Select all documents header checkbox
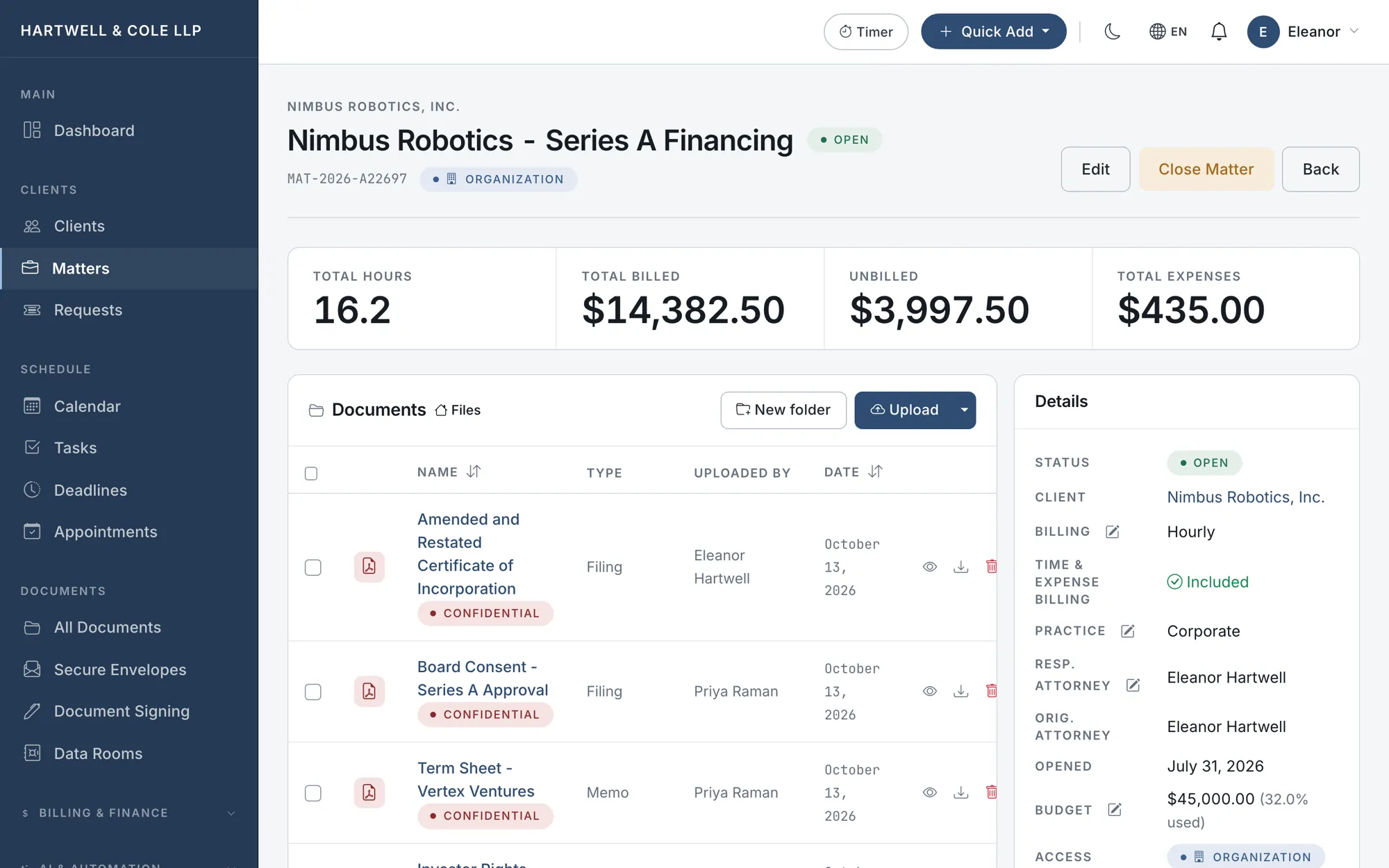Viewport: 1389px width, 868px height. (311, 473)
